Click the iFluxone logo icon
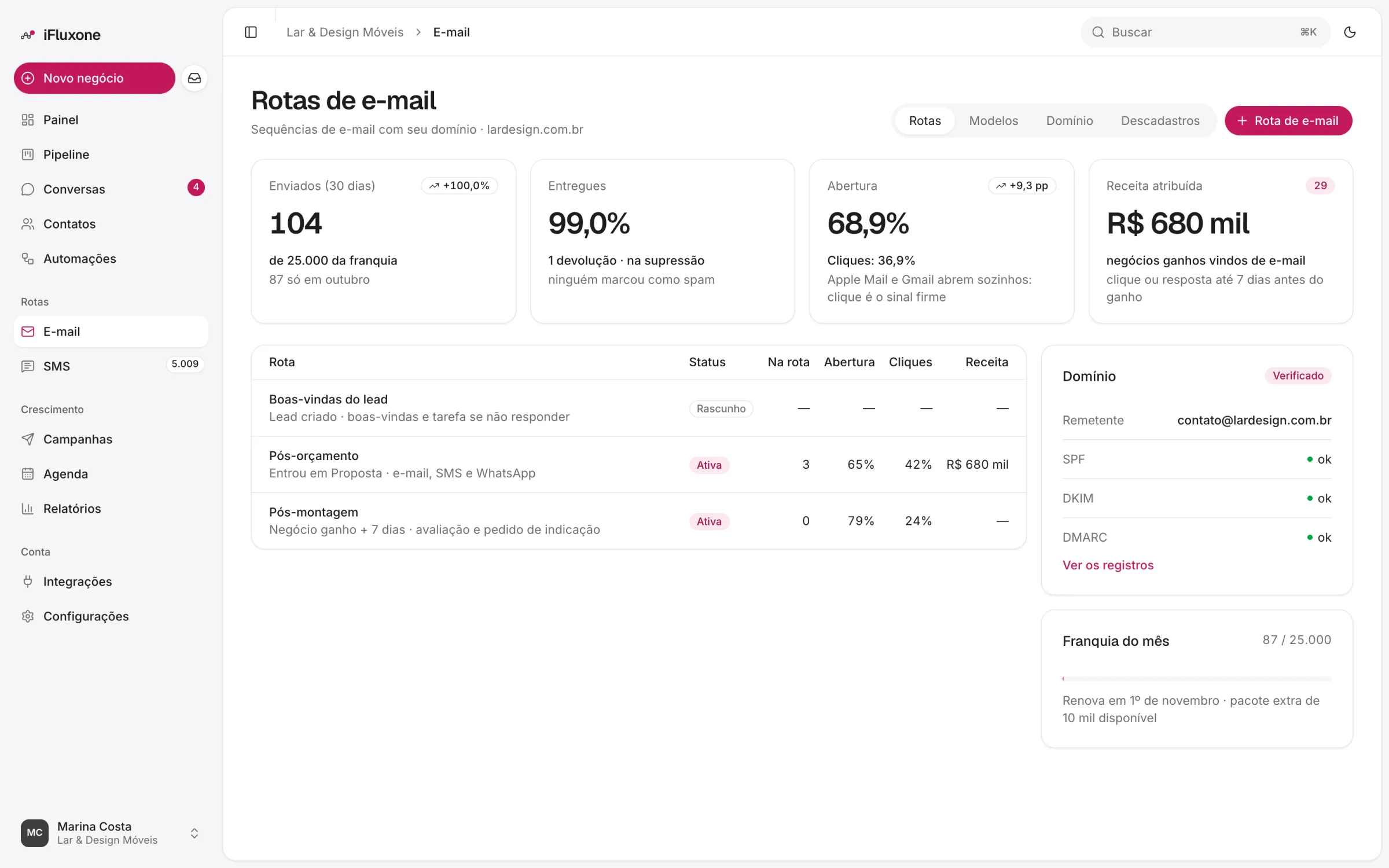 point(28,35)
